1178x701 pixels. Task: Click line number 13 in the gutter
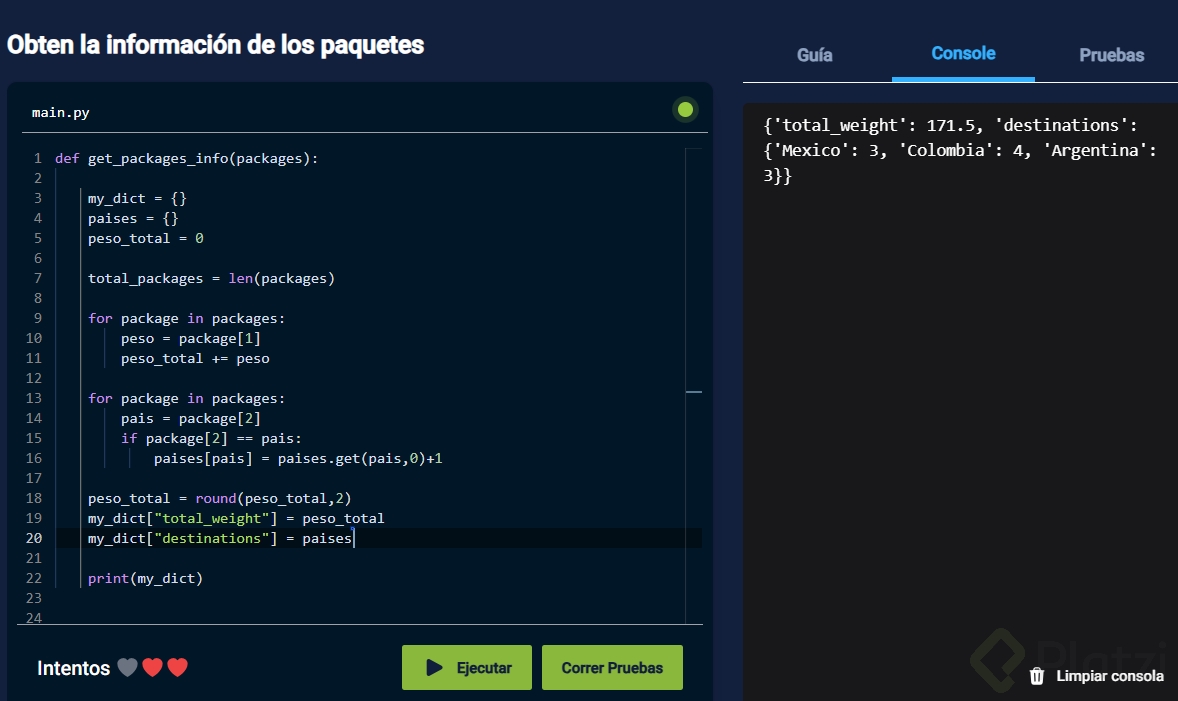click(x=35, y=398)
